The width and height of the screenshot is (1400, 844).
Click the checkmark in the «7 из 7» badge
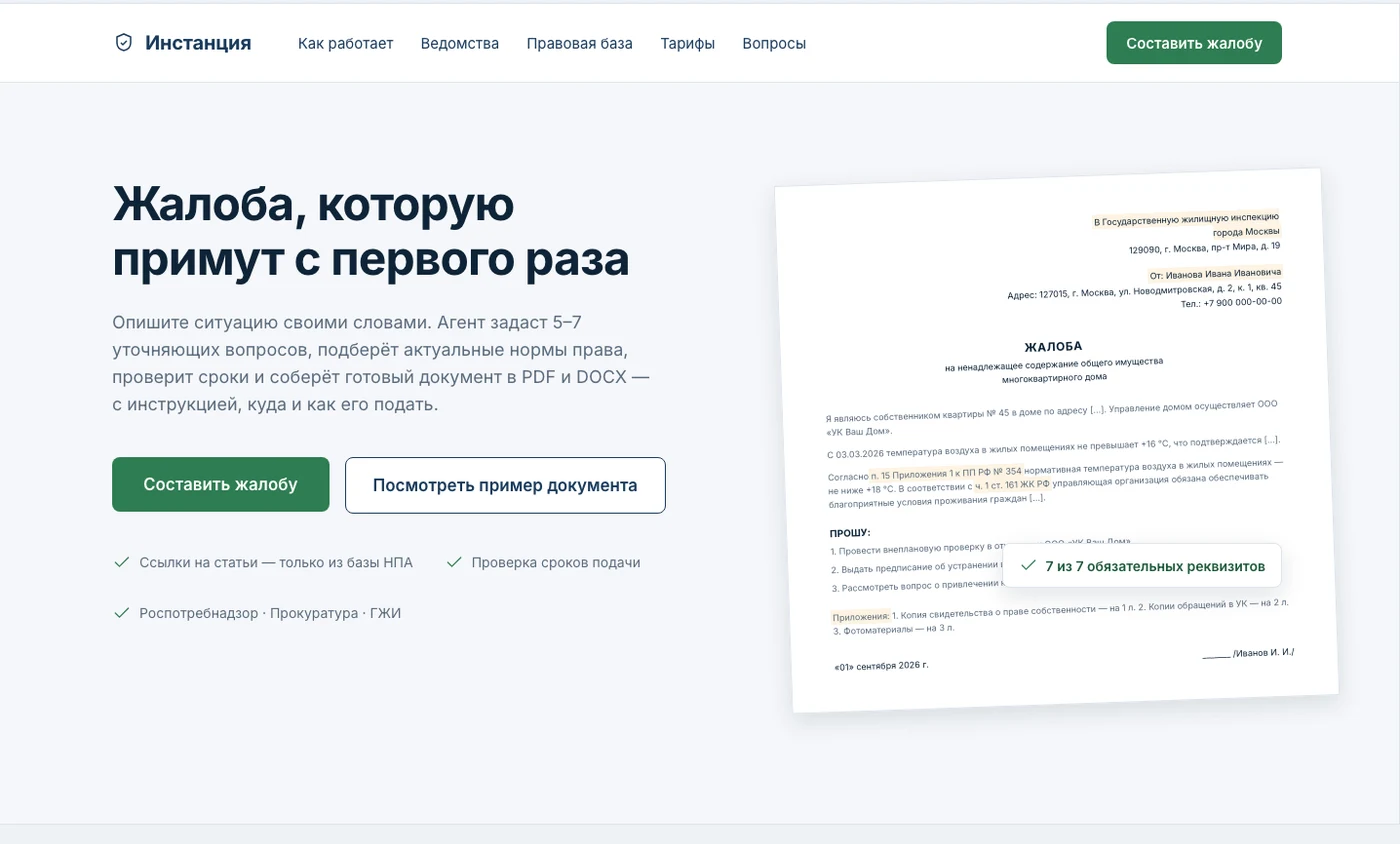coord(1027,566)
